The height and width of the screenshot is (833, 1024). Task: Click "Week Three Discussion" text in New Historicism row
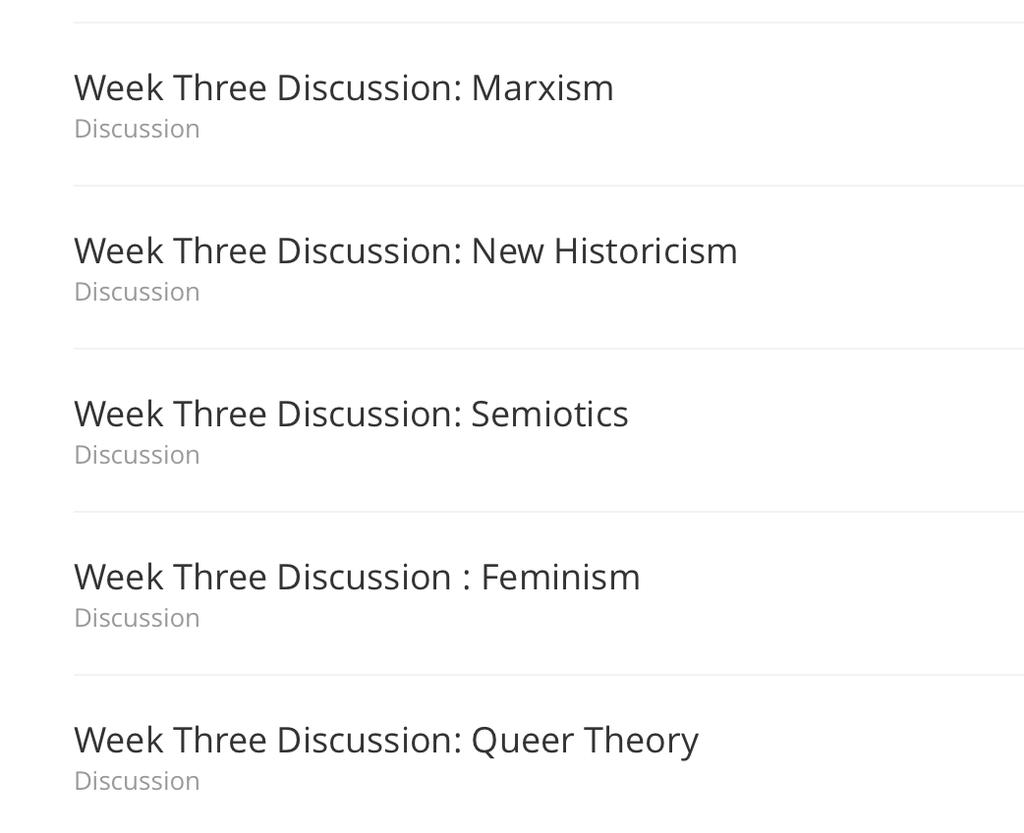pos(267,251)
